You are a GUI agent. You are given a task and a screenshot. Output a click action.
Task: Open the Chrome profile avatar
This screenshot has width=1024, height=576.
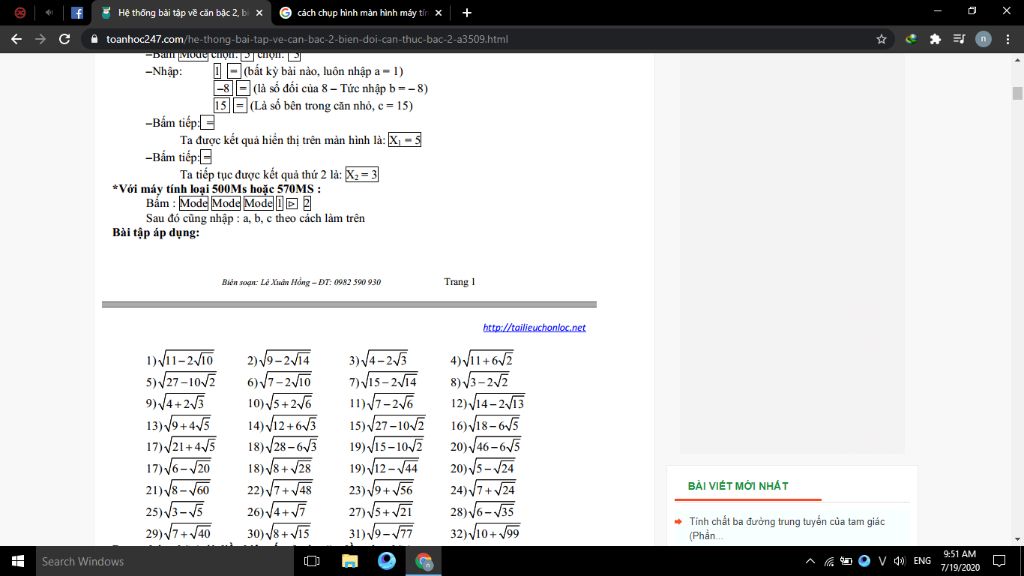pos(983,39)
